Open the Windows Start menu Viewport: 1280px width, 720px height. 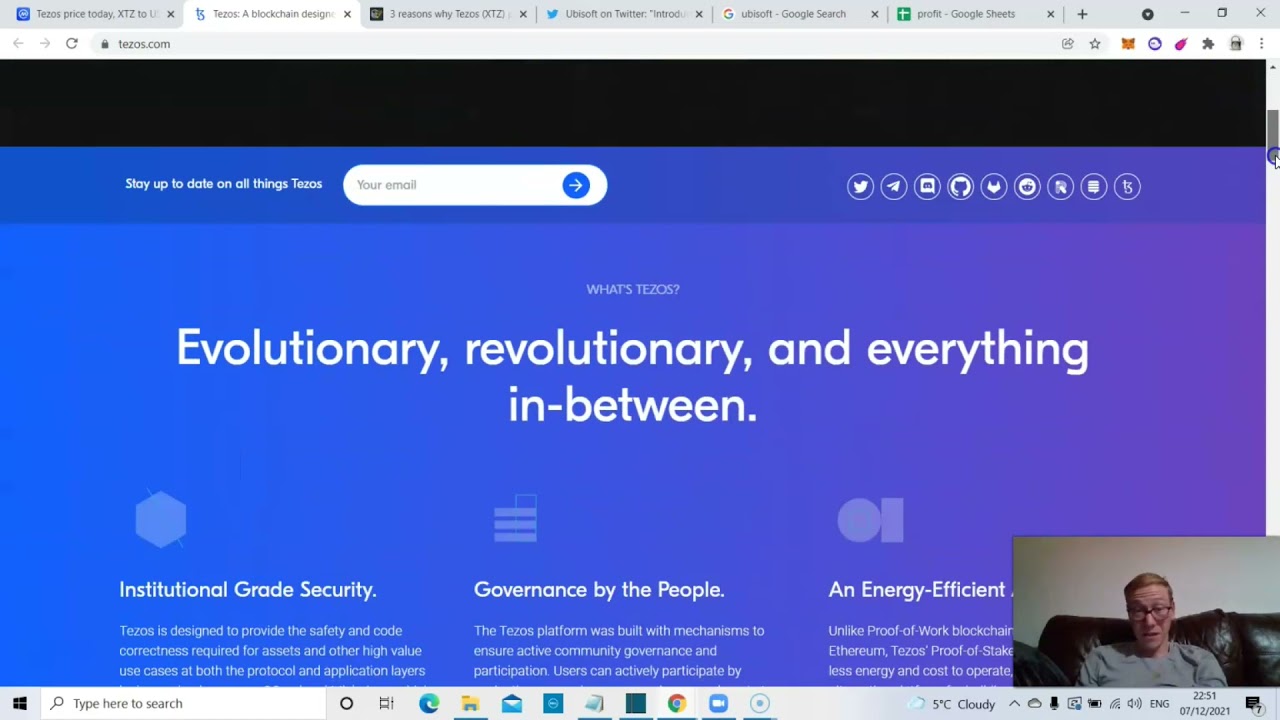(19, 703)
